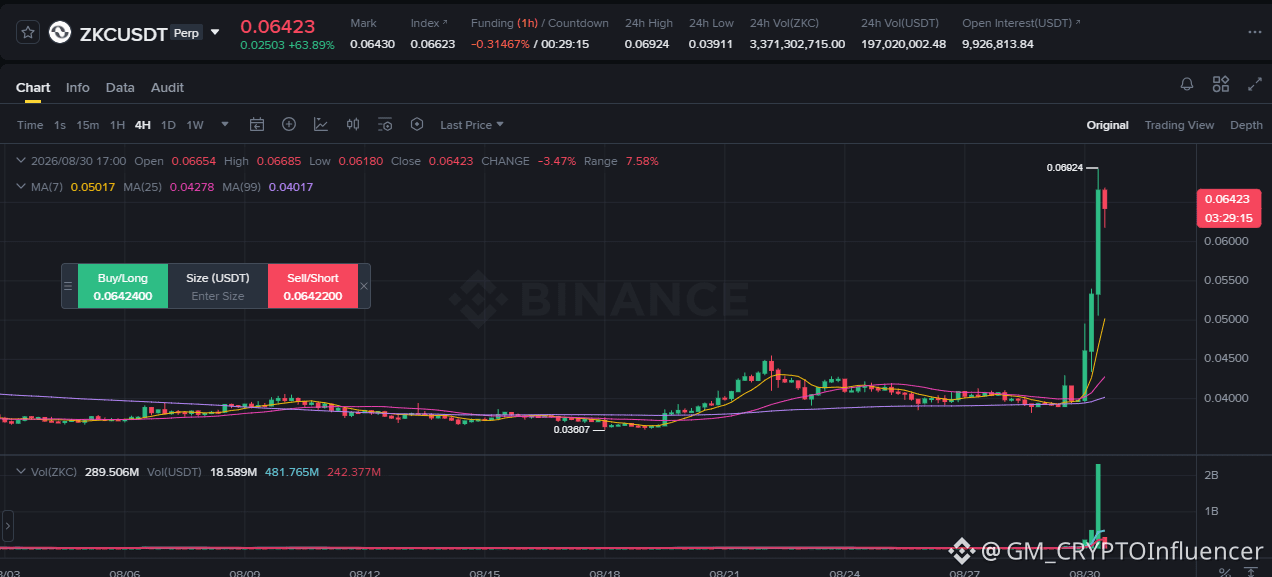Expand the left side panel arrow
Screen dimensions: 1272x577
point(8,524)
